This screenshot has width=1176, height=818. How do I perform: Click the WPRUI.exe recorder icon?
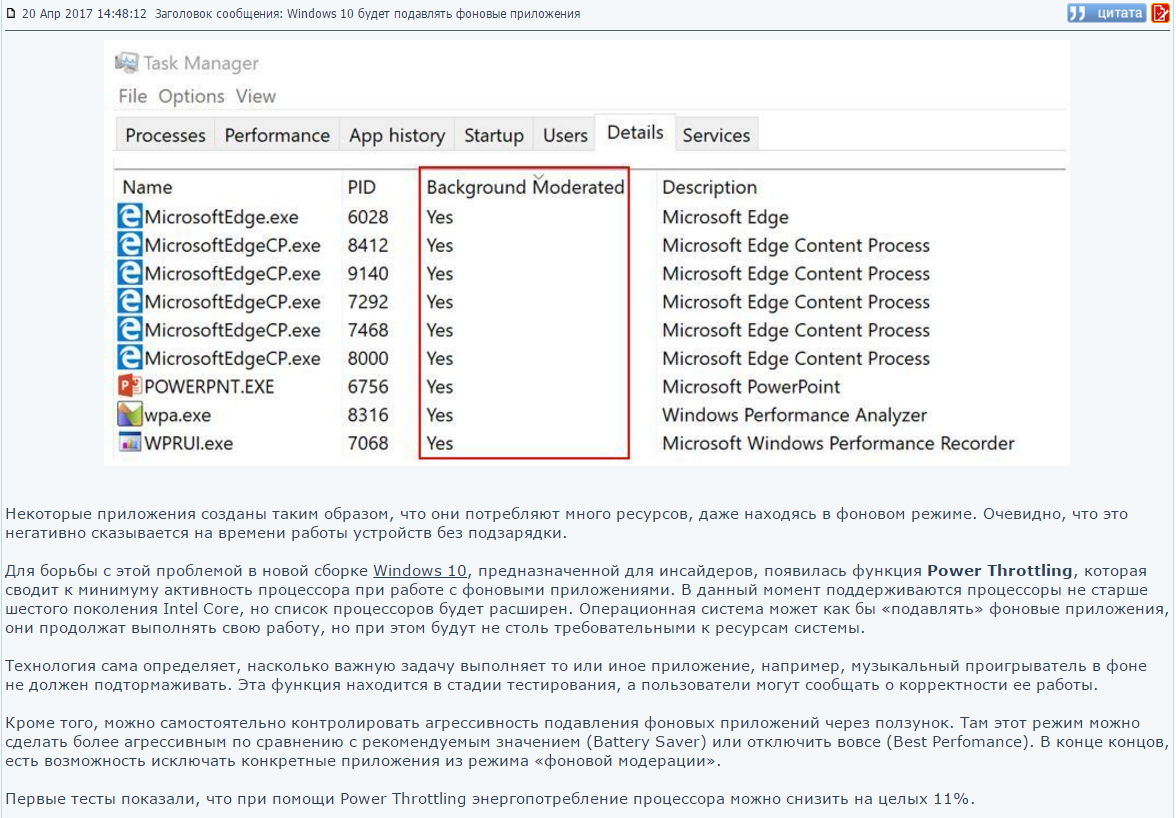(x=129, y=442)
